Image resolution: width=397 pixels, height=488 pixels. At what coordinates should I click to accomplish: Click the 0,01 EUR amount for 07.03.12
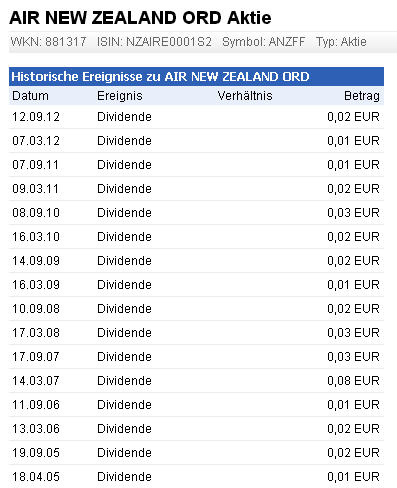(353, 141)
